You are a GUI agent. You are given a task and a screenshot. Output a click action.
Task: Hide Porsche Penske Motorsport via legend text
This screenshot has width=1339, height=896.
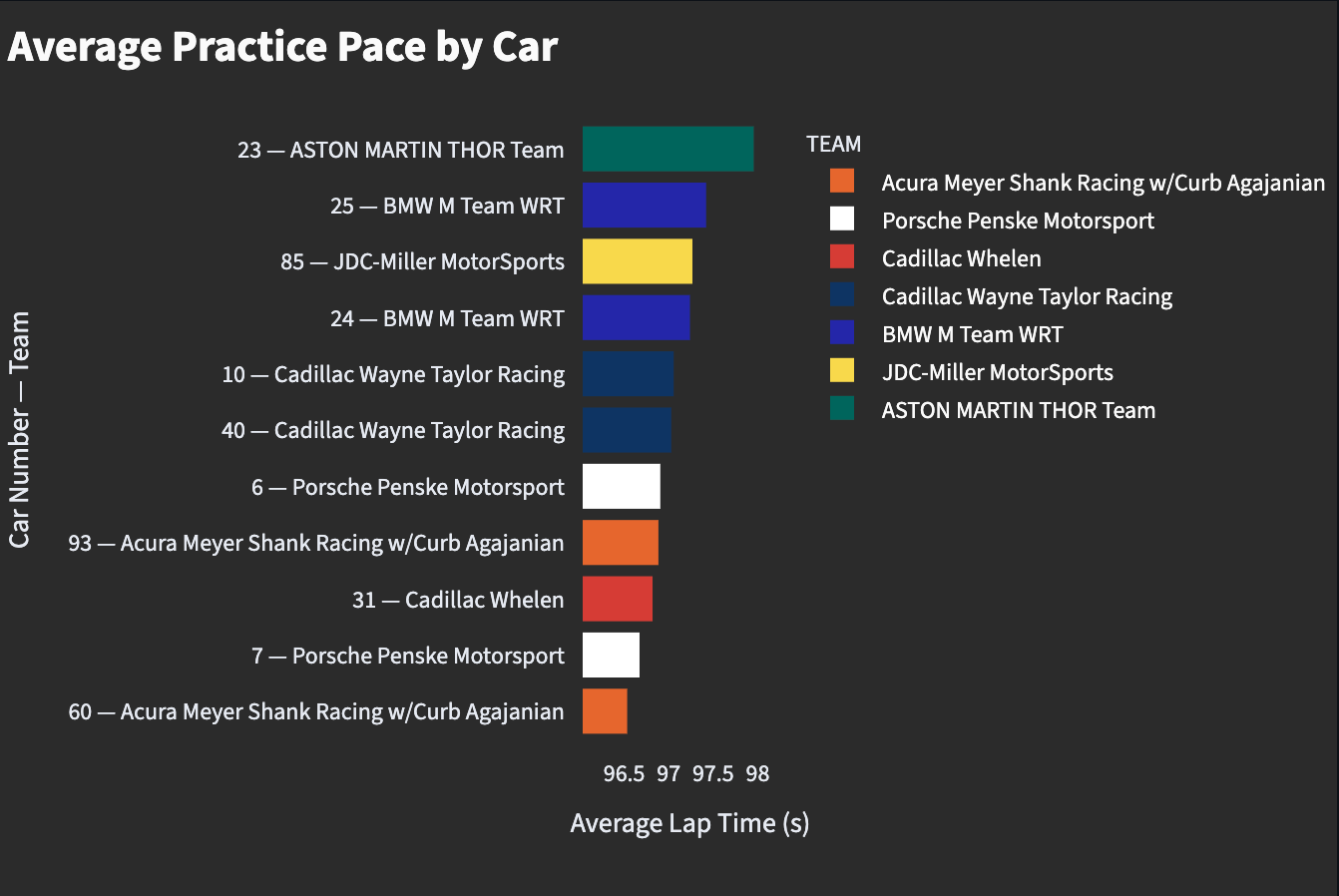1018,221
